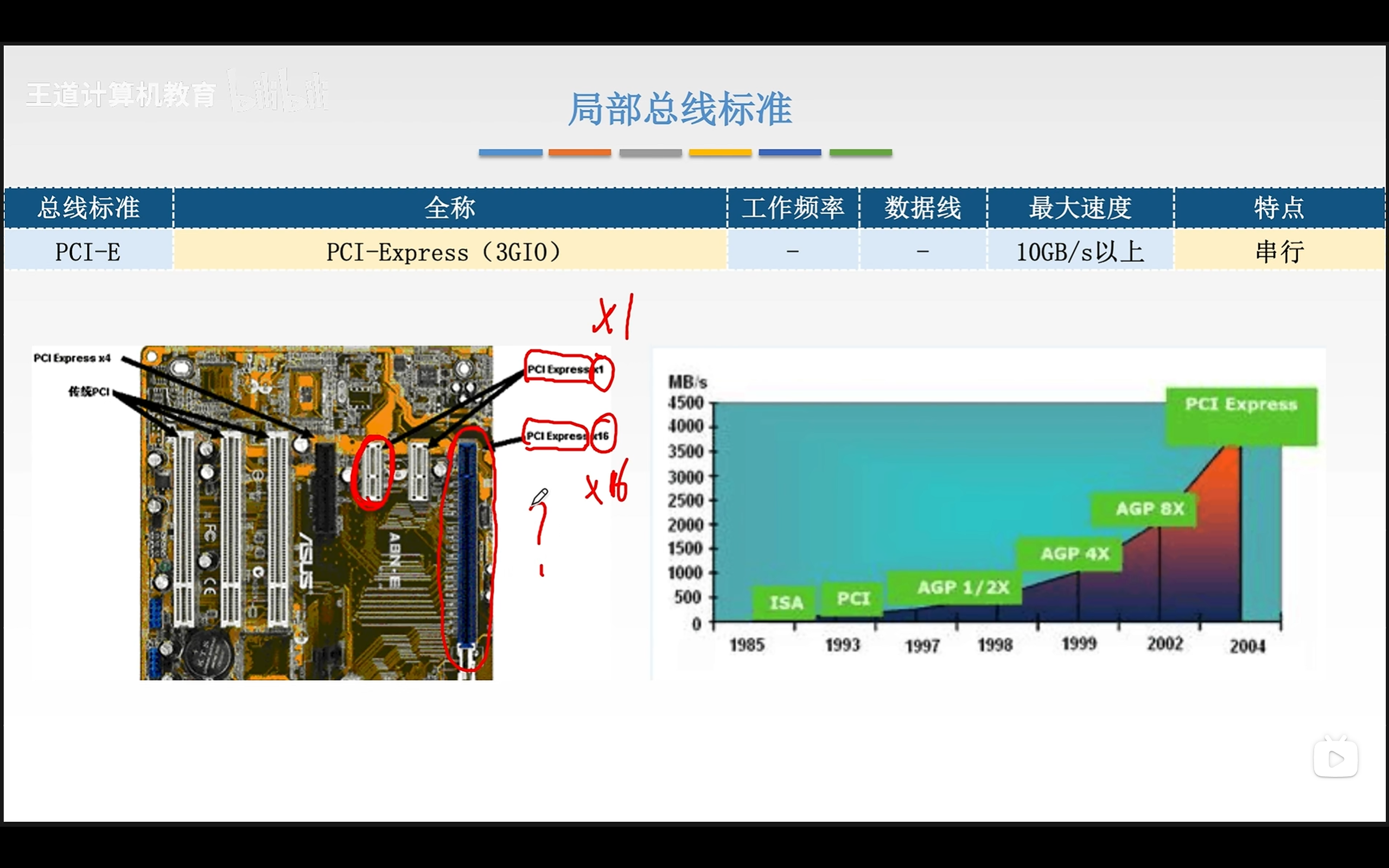Select the green bar under the title

pos(861,152)
